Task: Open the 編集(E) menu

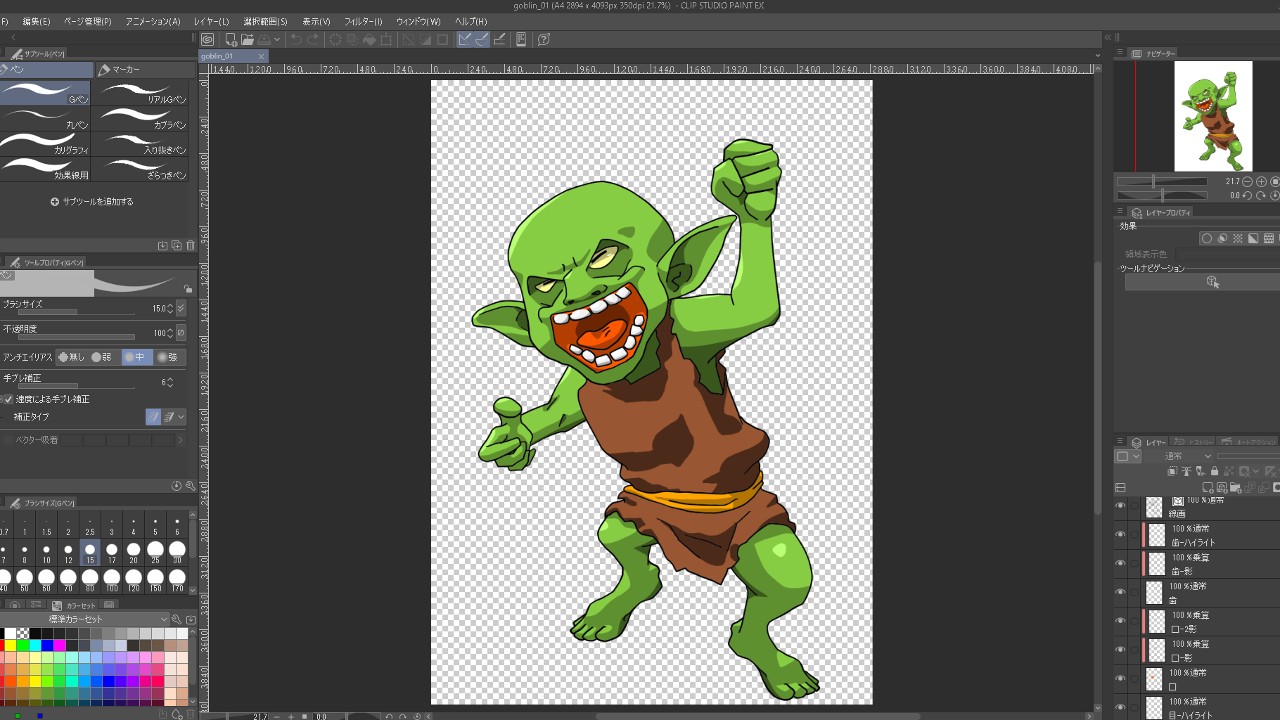Action: click(36, 21)
